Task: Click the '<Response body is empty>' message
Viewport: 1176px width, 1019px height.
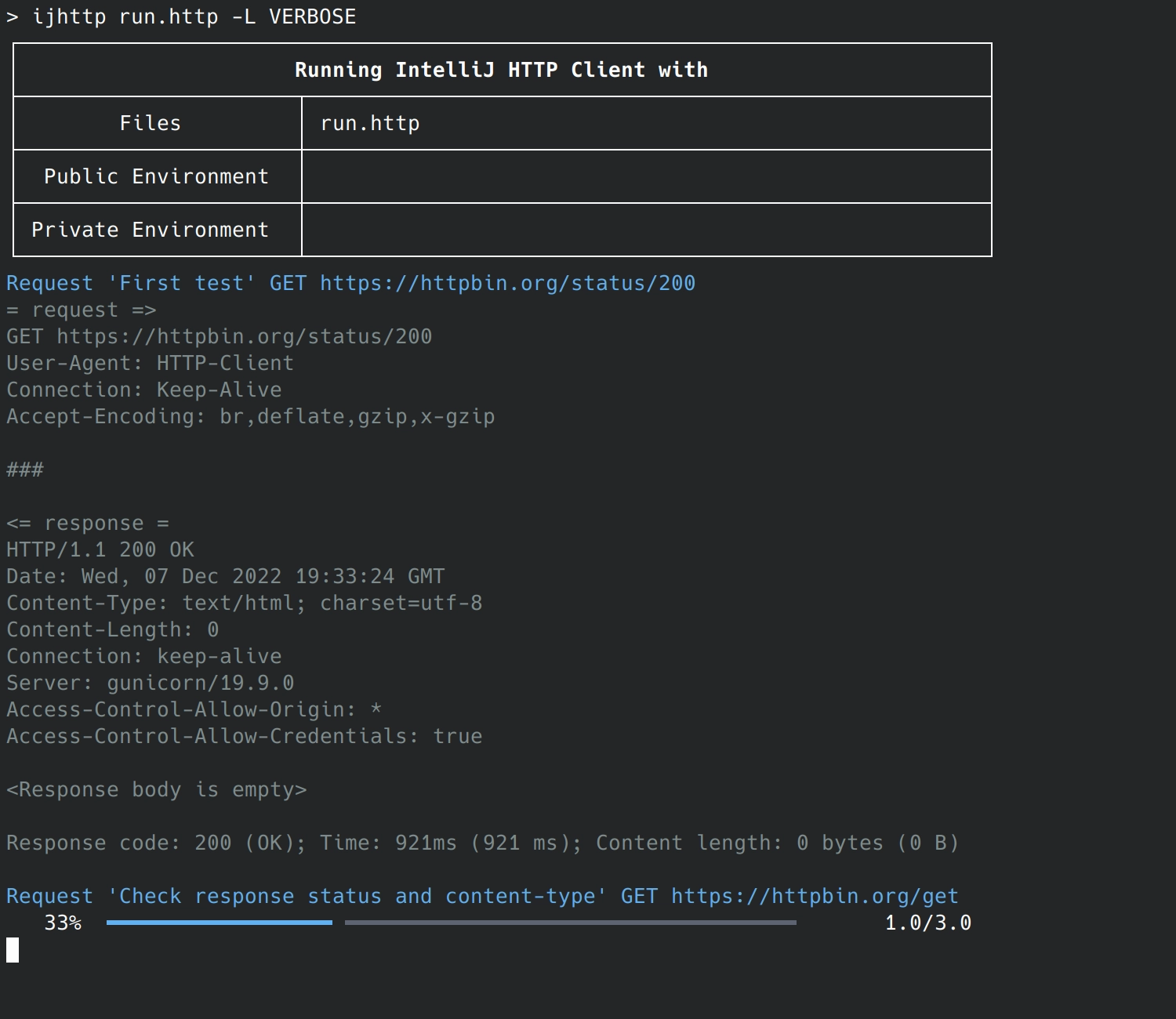Action: click(157, 789)
